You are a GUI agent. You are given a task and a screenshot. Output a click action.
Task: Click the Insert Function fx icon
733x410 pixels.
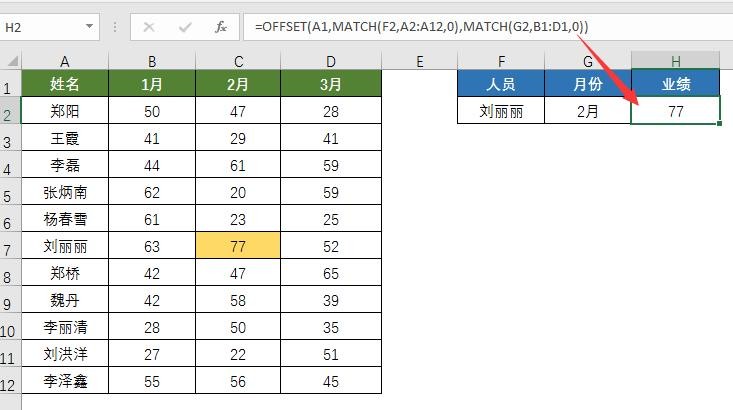[221, 27]
